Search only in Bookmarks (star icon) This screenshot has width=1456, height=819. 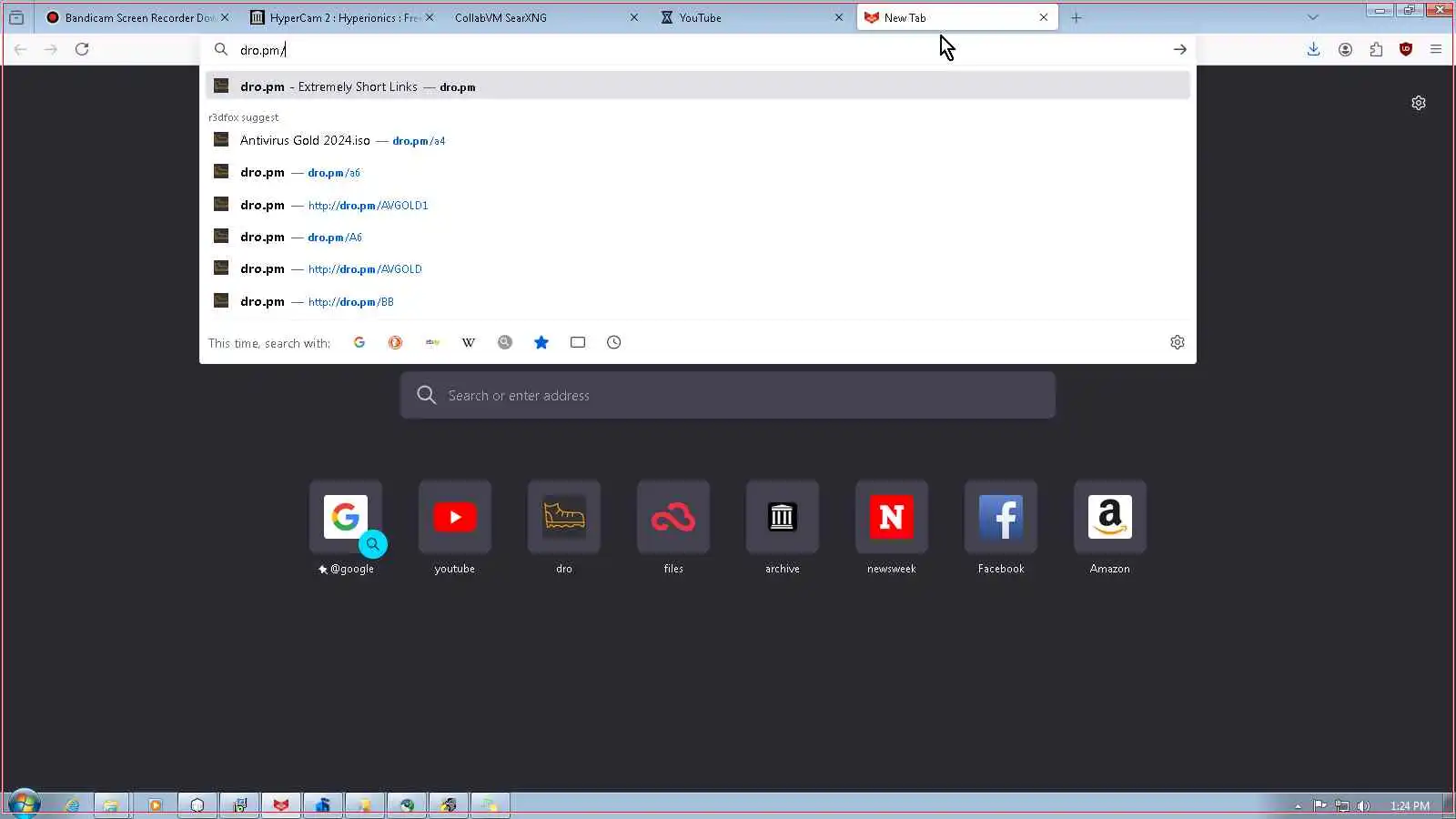[541, 343]
